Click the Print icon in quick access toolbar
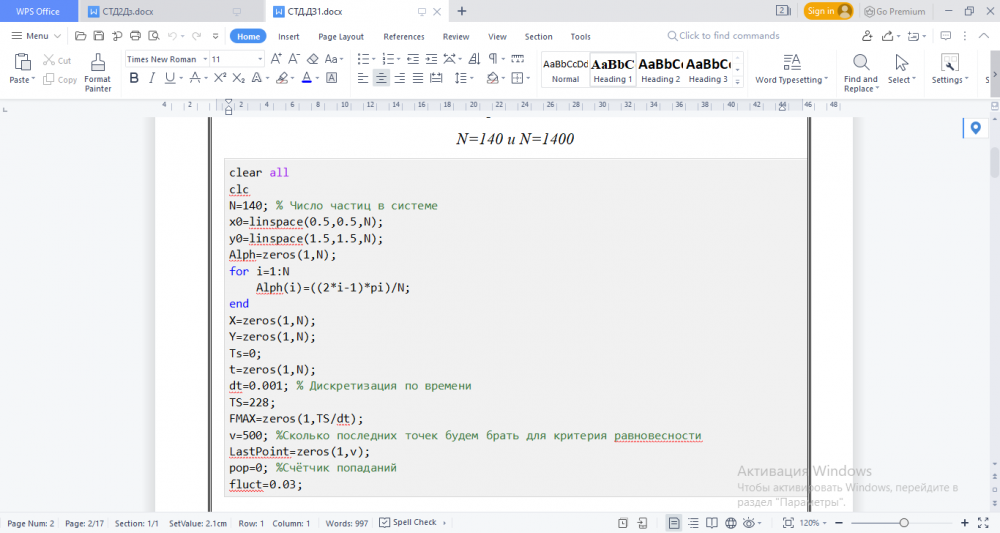Screen dimensions: 1000x533 [135, 36]
